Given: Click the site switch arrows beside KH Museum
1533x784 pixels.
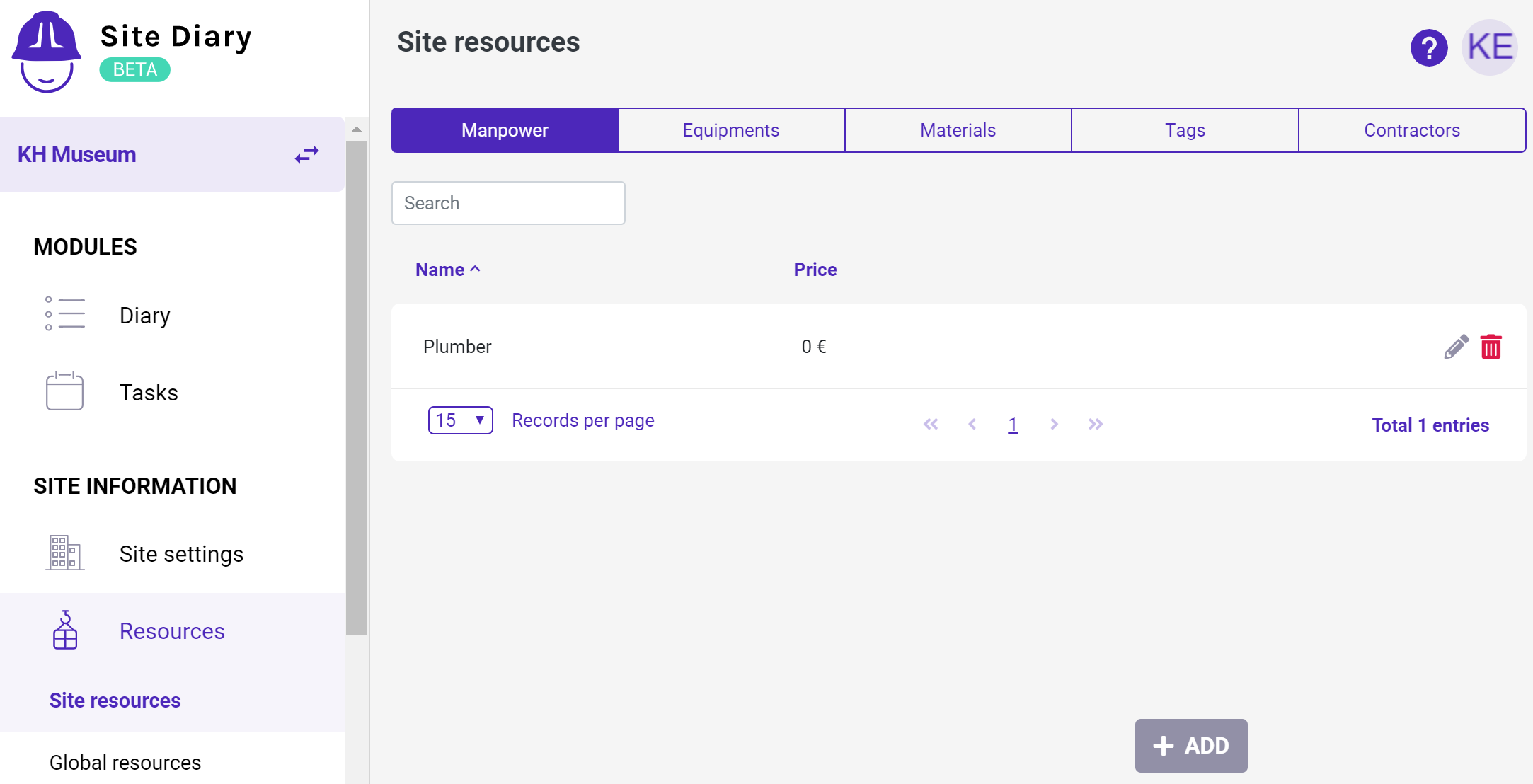Looking at the screenshot, I should pos(307,154).
